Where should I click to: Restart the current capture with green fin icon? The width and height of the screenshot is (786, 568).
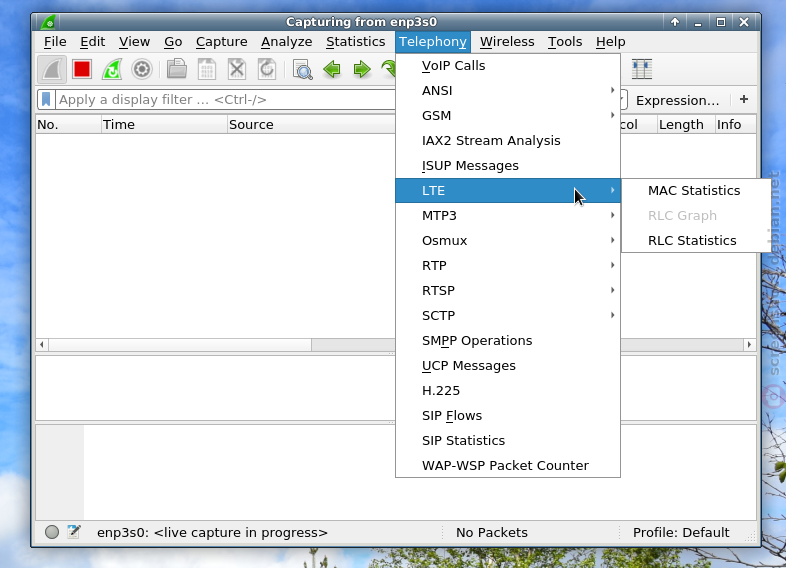112,69
